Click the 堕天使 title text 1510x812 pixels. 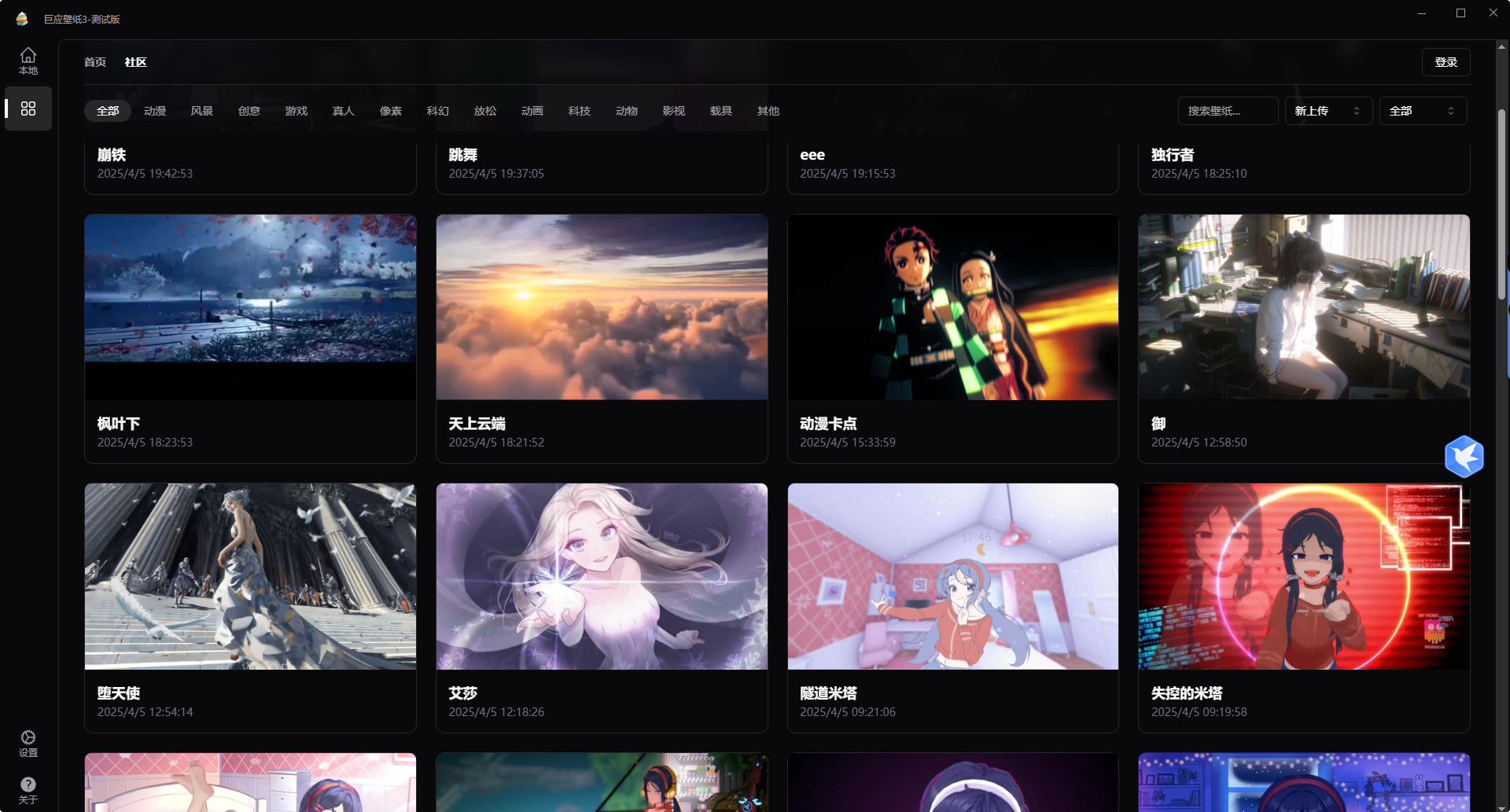pos(119,693)
